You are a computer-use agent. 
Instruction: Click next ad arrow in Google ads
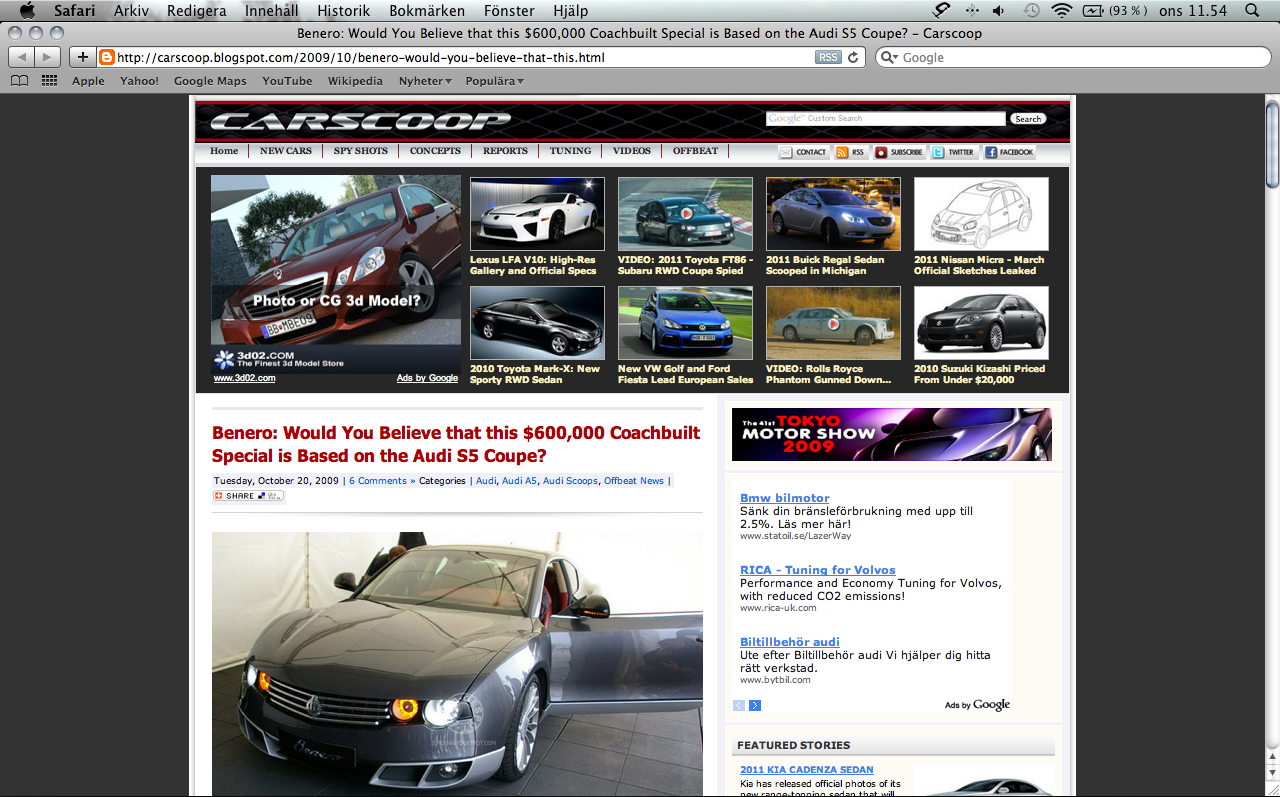coord(755,705)
